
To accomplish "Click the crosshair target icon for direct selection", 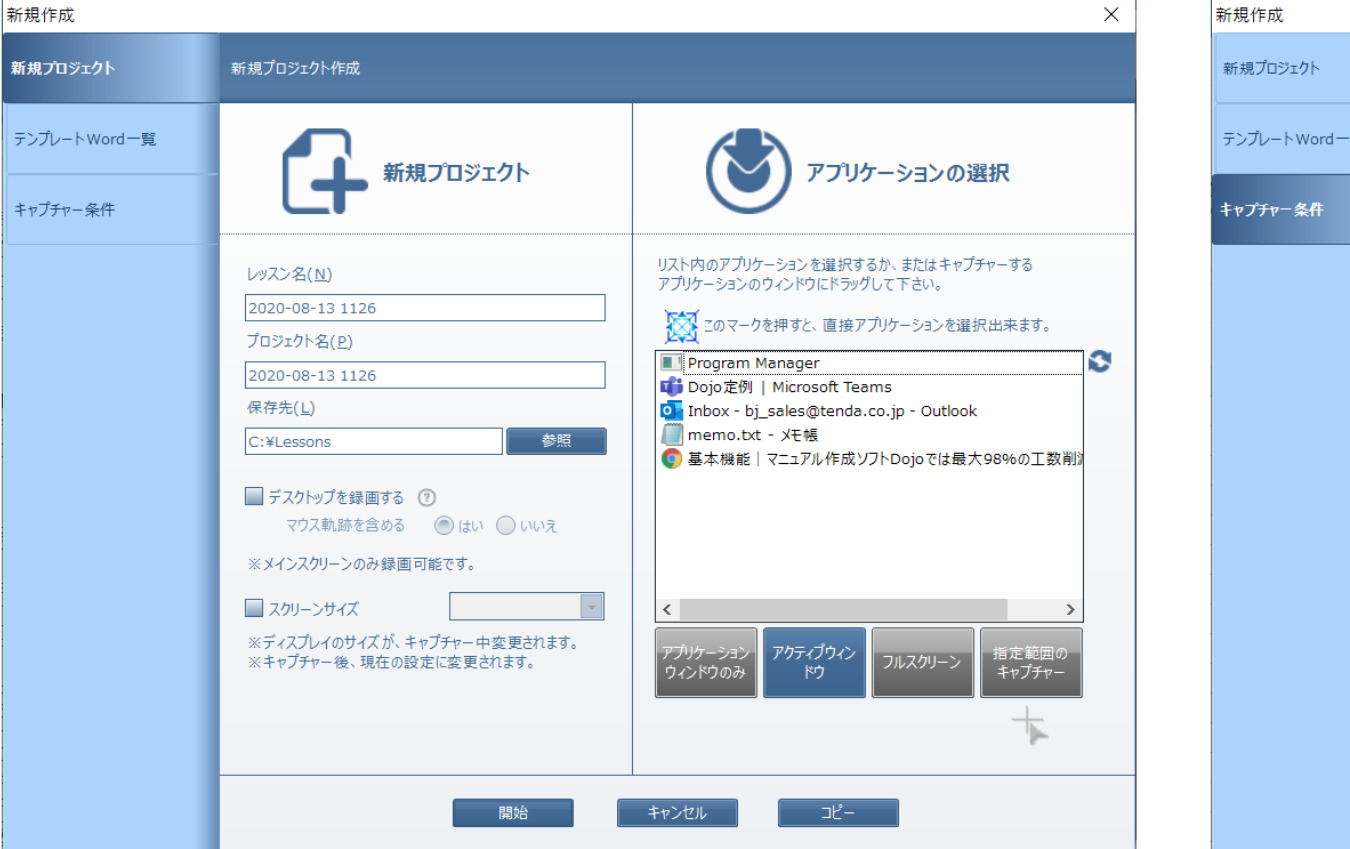I will (x=681, y=326).
